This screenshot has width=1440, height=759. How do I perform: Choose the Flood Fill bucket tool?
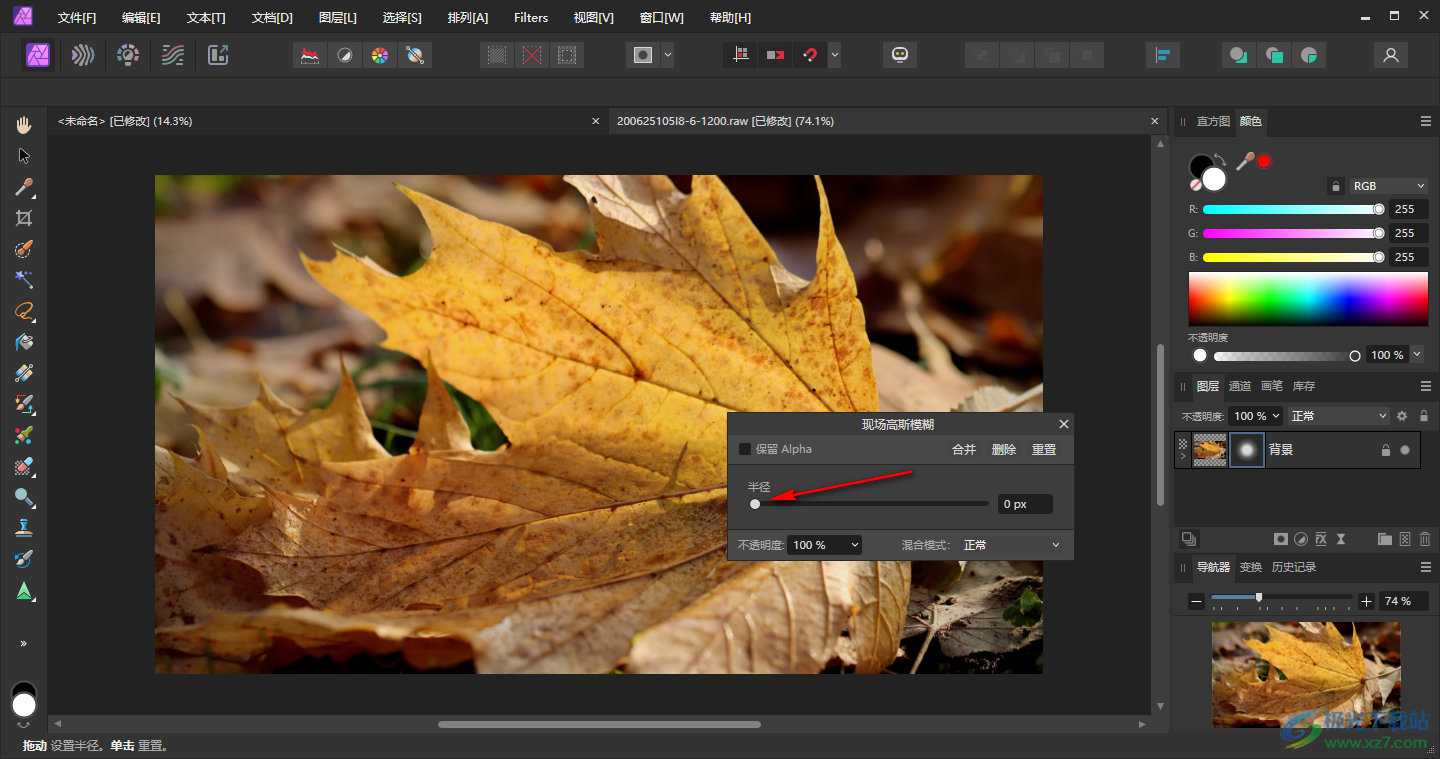(x=24, y=342)
